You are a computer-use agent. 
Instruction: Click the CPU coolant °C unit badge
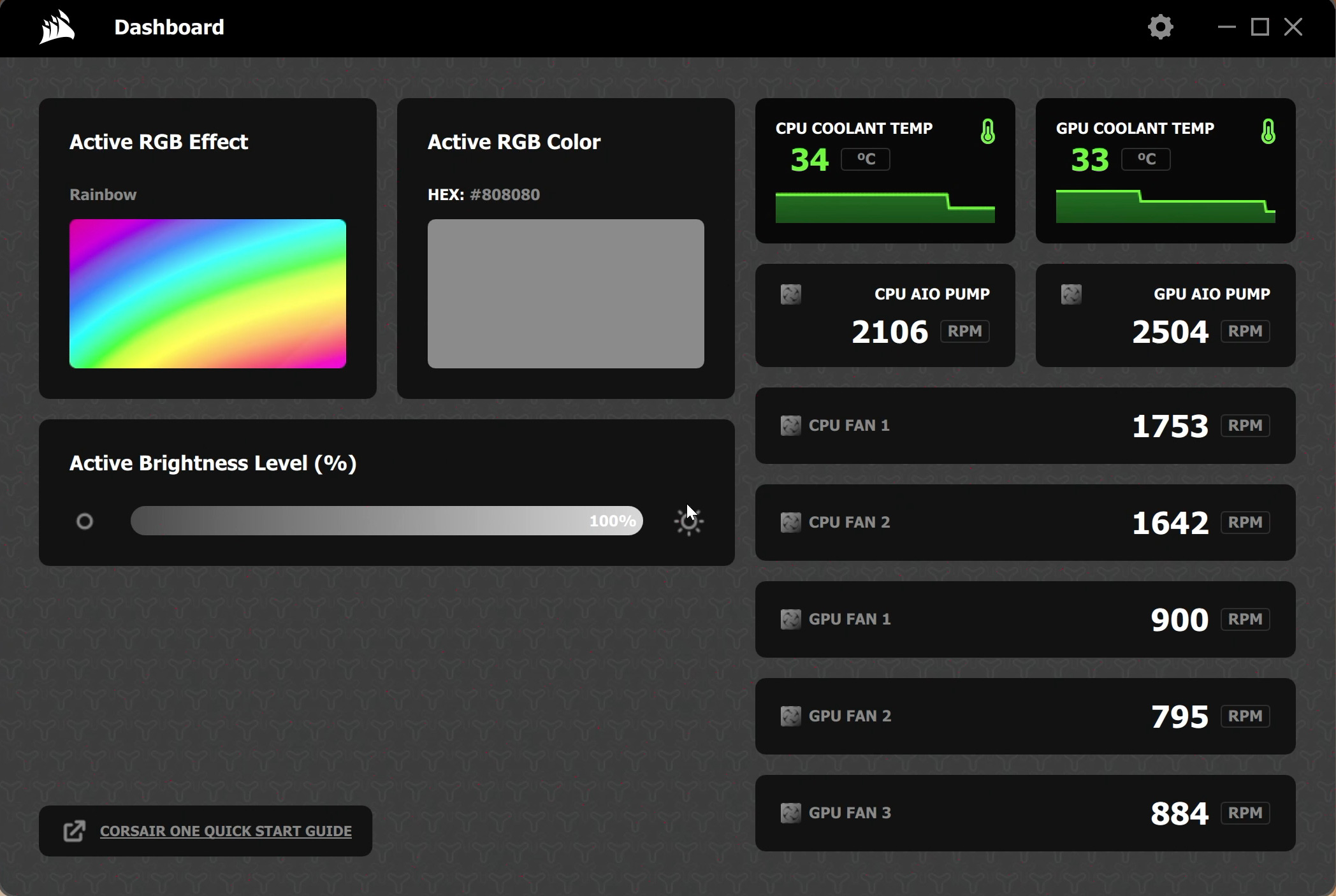point(865,159)
